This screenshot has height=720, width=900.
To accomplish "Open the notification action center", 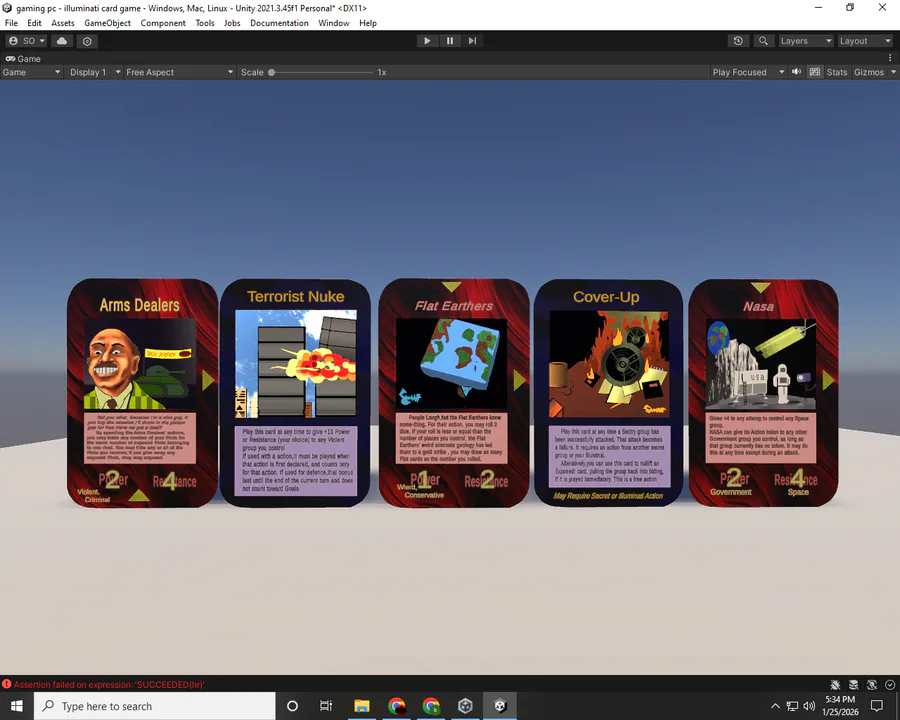I will 876,706.
